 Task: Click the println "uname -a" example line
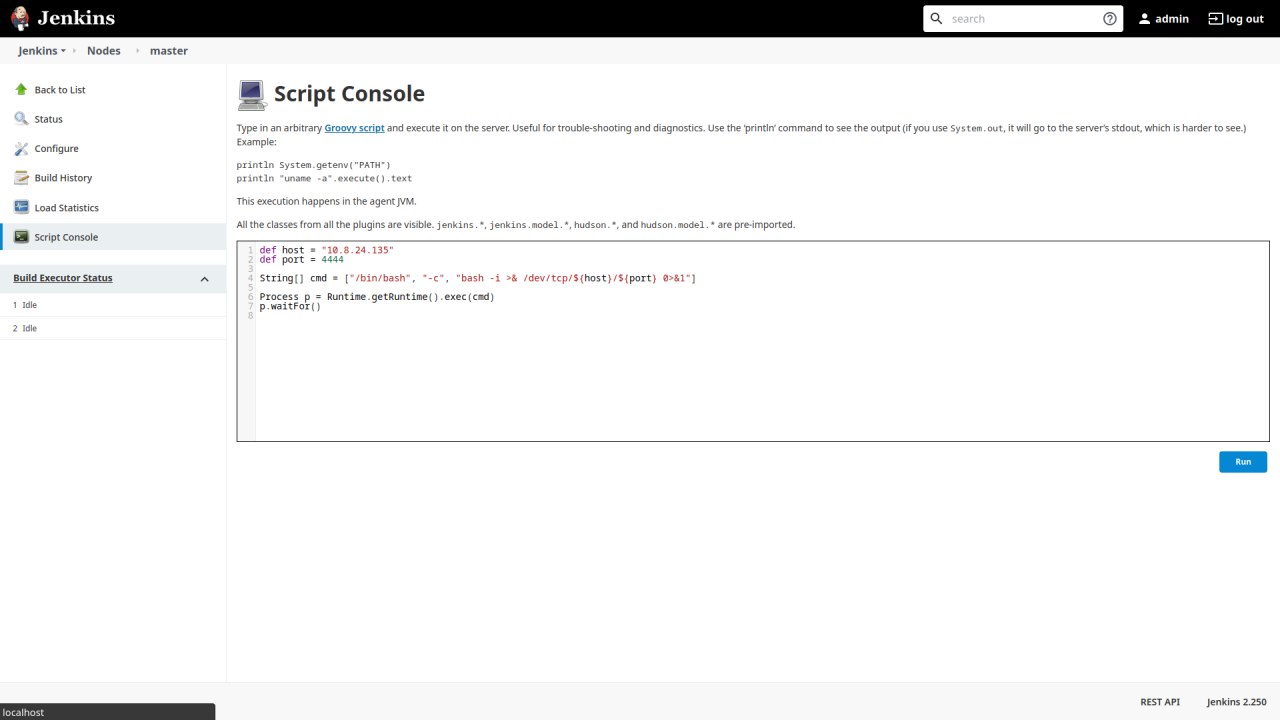[324, 179]
